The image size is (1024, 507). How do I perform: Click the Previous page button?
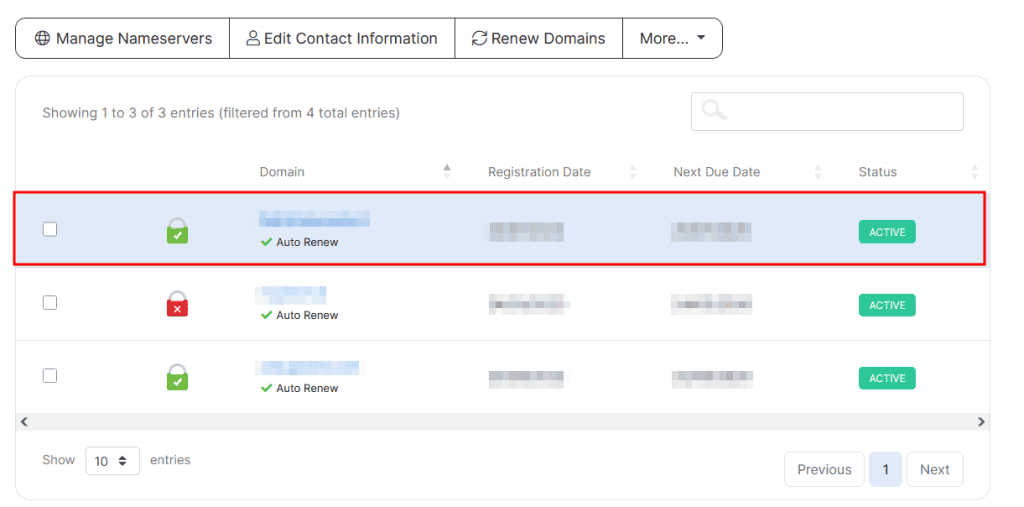[824, 469]
